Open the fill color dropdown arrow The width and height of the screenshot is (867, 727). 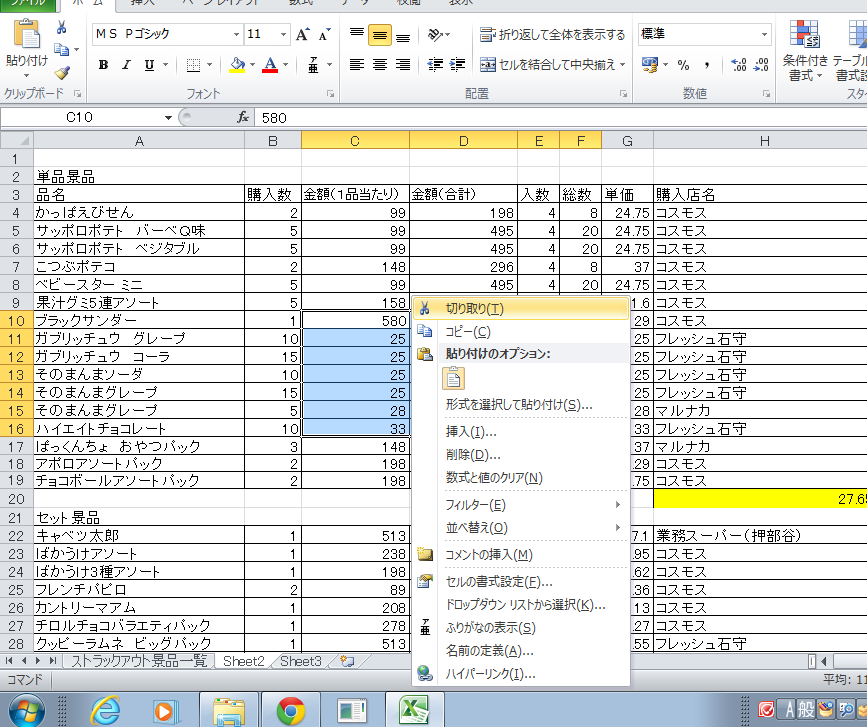coord(253,65)
